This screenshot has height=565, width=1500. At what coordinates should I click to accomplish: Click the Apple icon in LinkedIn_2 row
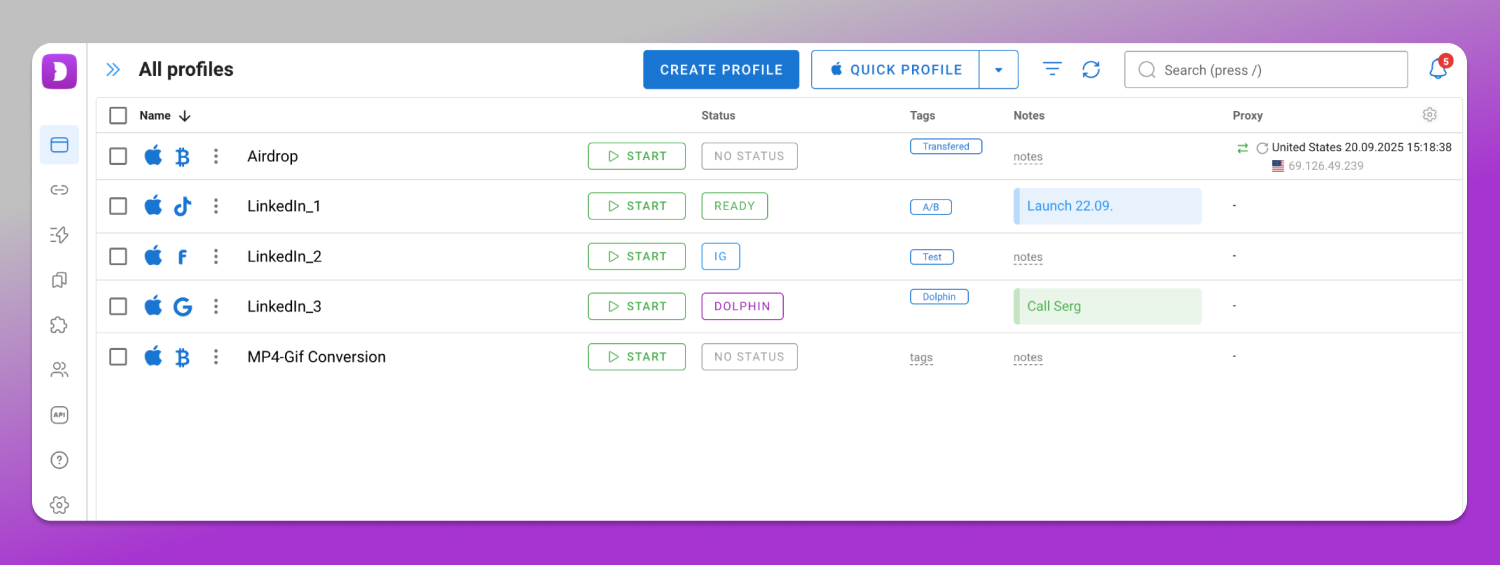[x=153, y=255]
